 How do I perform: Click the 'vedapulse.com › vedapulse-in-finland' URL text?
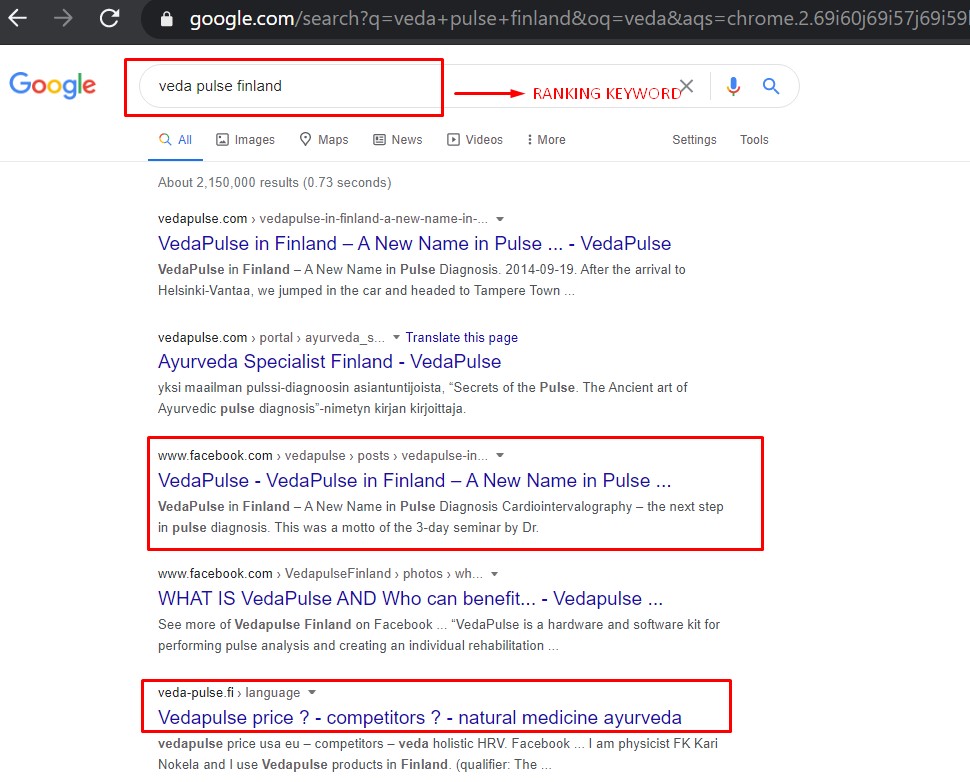pyautogui.click(x=322, y=218)
